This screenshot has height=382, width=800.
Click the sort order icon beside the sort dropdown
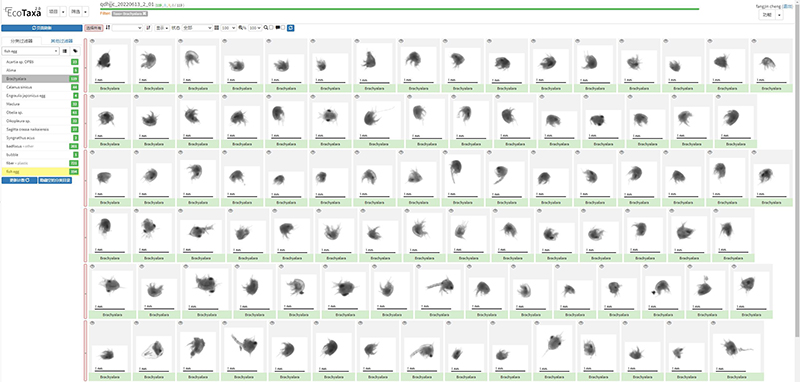coord(148,28)
